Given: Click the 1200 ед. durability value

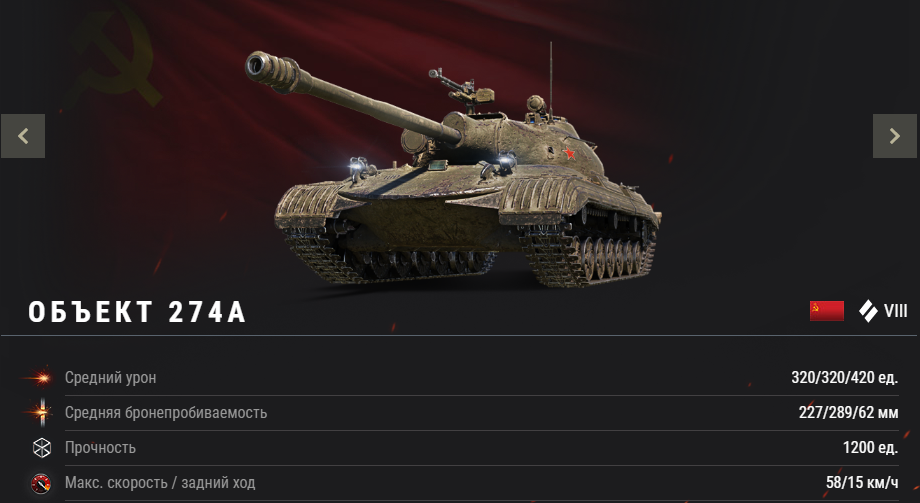Looking at the screenshot, I should point(870,448).
